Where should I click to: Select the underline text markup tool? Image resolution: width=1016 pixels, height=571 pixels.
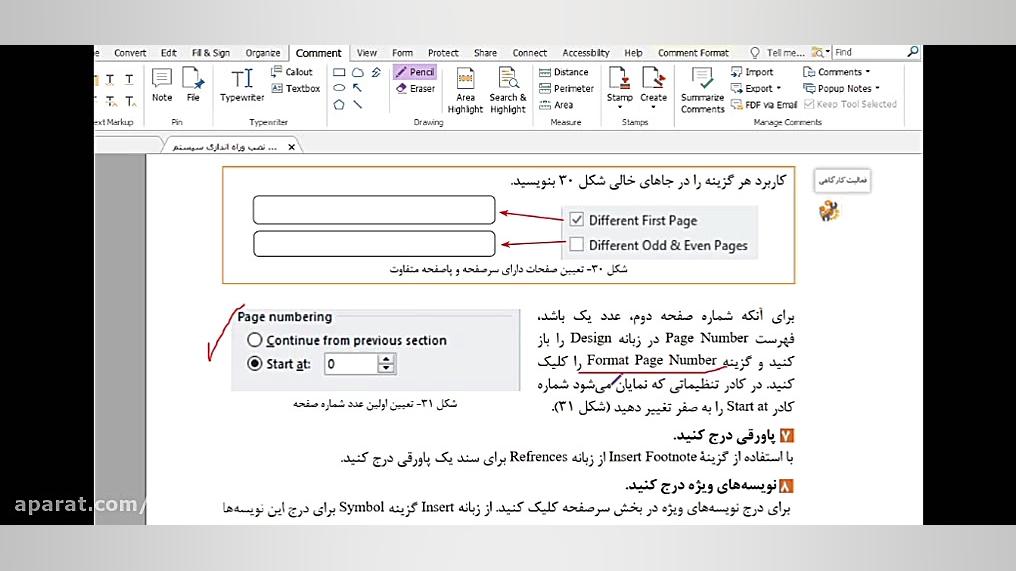(130, 79)
